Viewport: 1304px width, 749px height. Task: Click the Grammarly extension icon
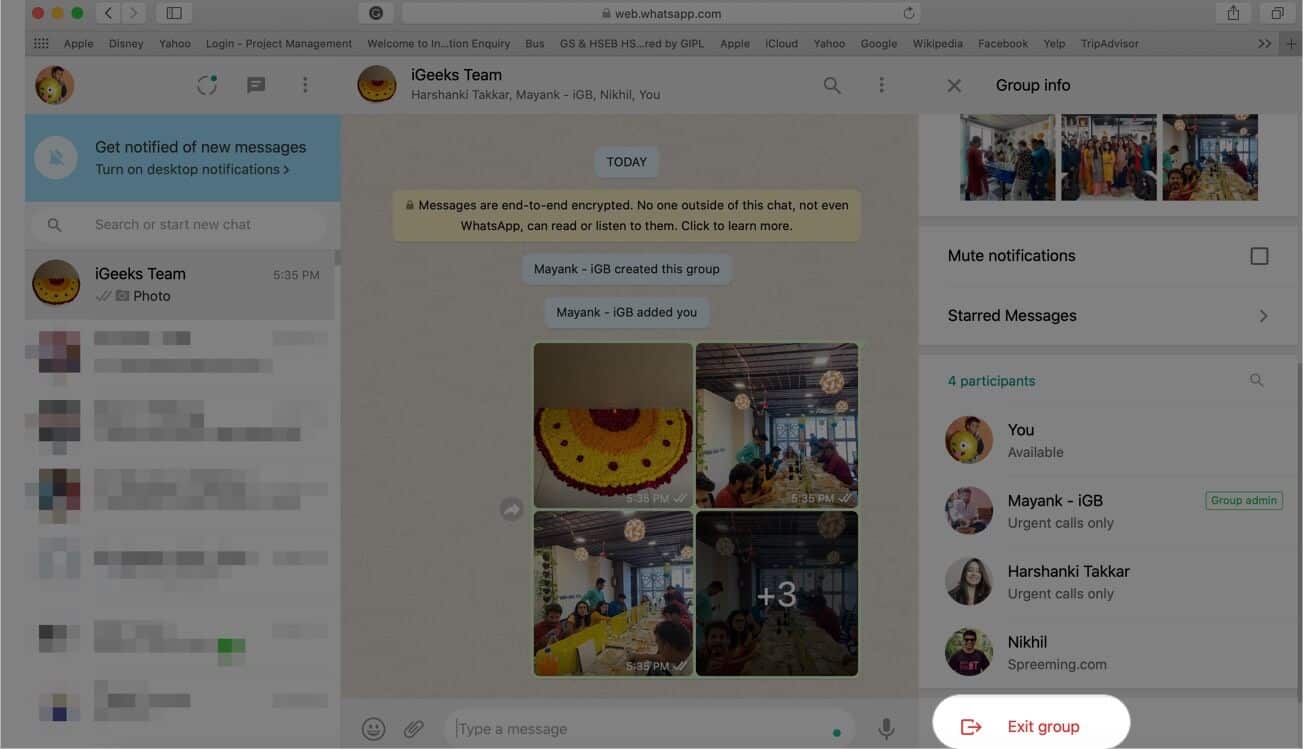coord(375,13)
